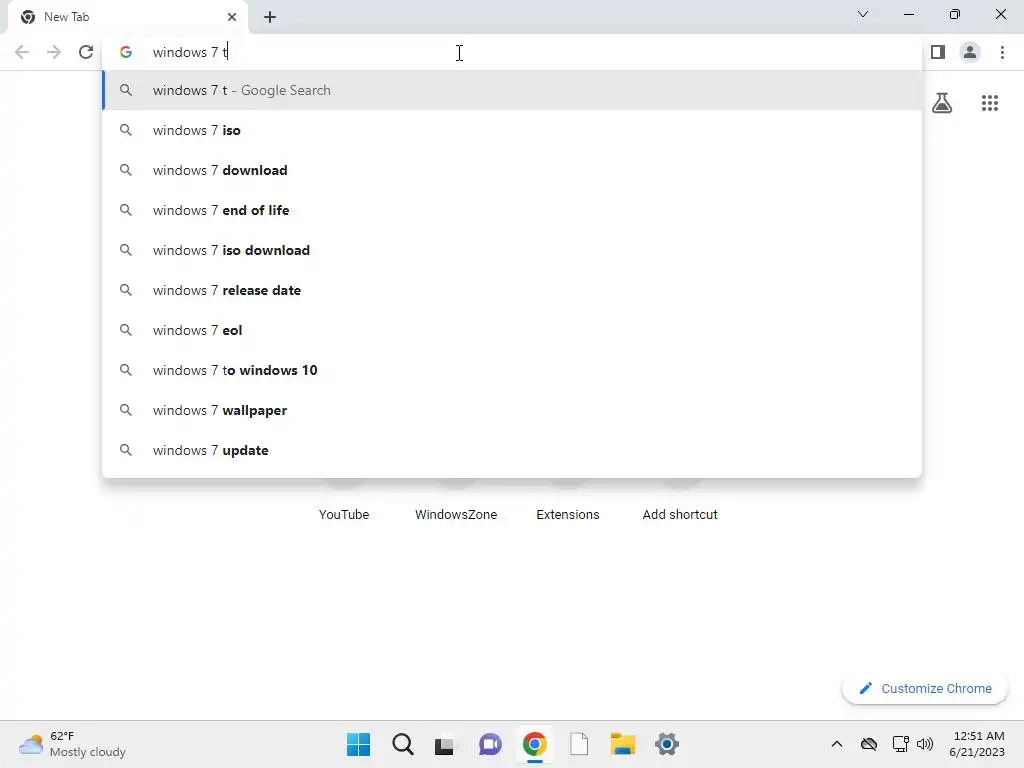
Task: Click the Customize Chrome button
Action: [x=925, y=688]
